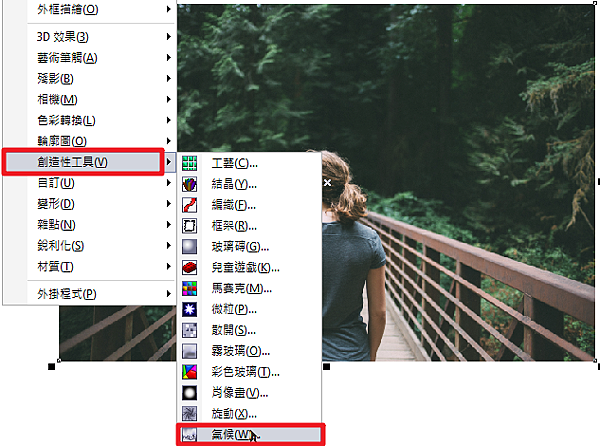Click the 旋動 vortex effect icon
The height and width of the screenshot is (446, 600).
[x=189, y=413]
